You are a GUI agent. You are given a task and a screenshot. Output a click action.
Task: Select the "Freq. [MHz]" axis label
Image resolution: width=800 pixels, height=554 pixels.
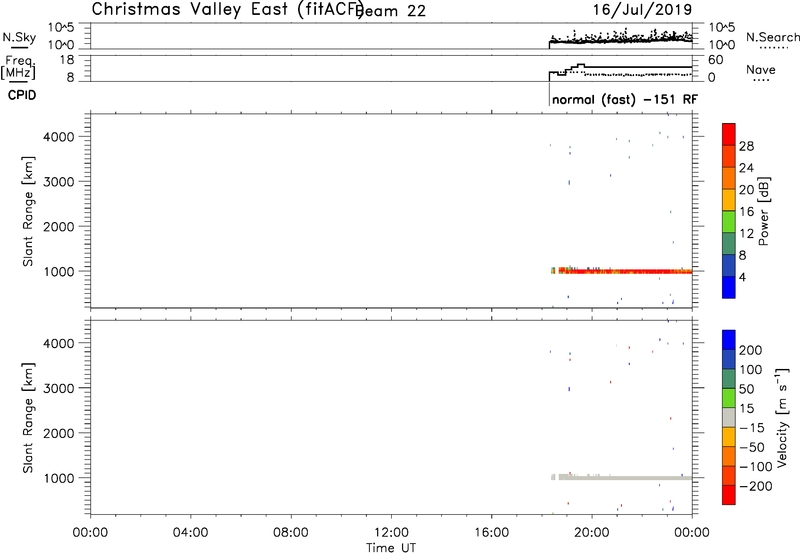point(20,67)
